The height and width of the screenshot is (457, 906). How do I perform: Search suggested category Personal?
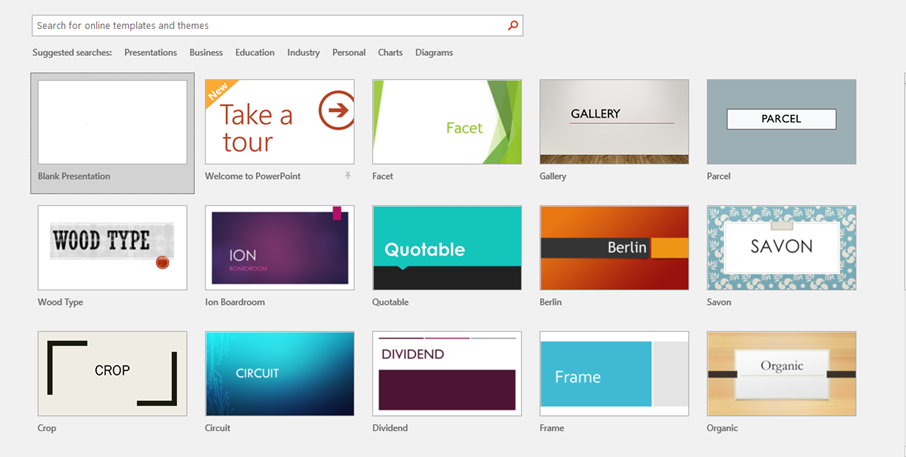pyautogui.click(x=348, y=53)
